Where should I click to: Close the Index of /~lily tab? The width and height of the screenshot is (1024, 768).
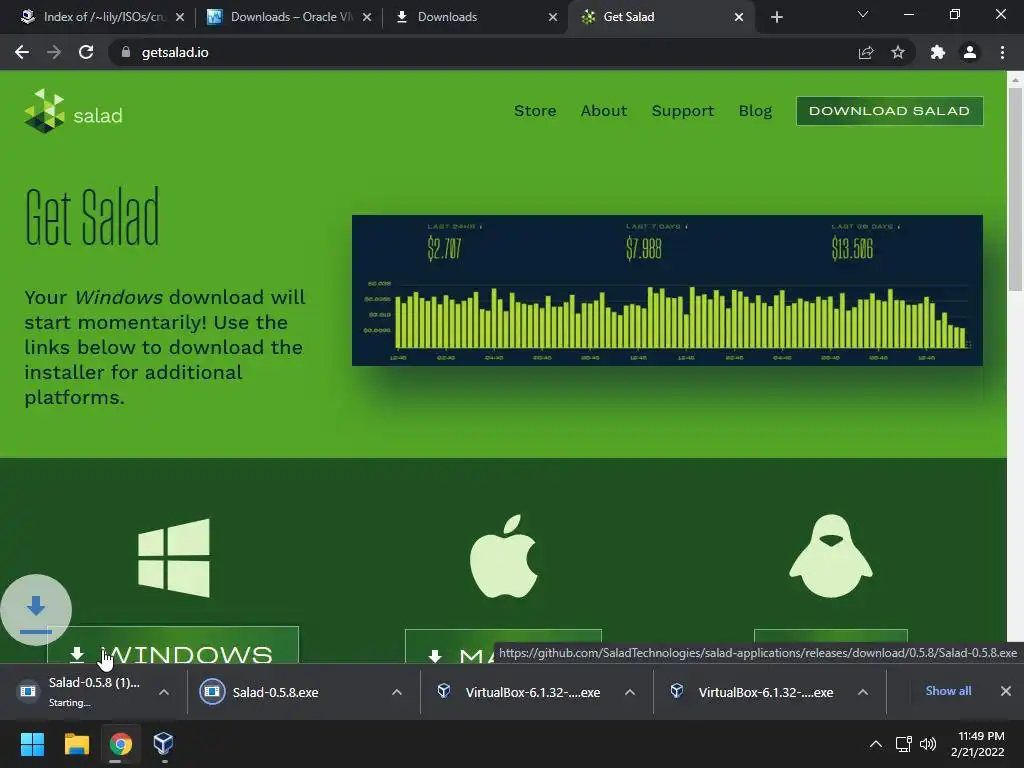180,17
